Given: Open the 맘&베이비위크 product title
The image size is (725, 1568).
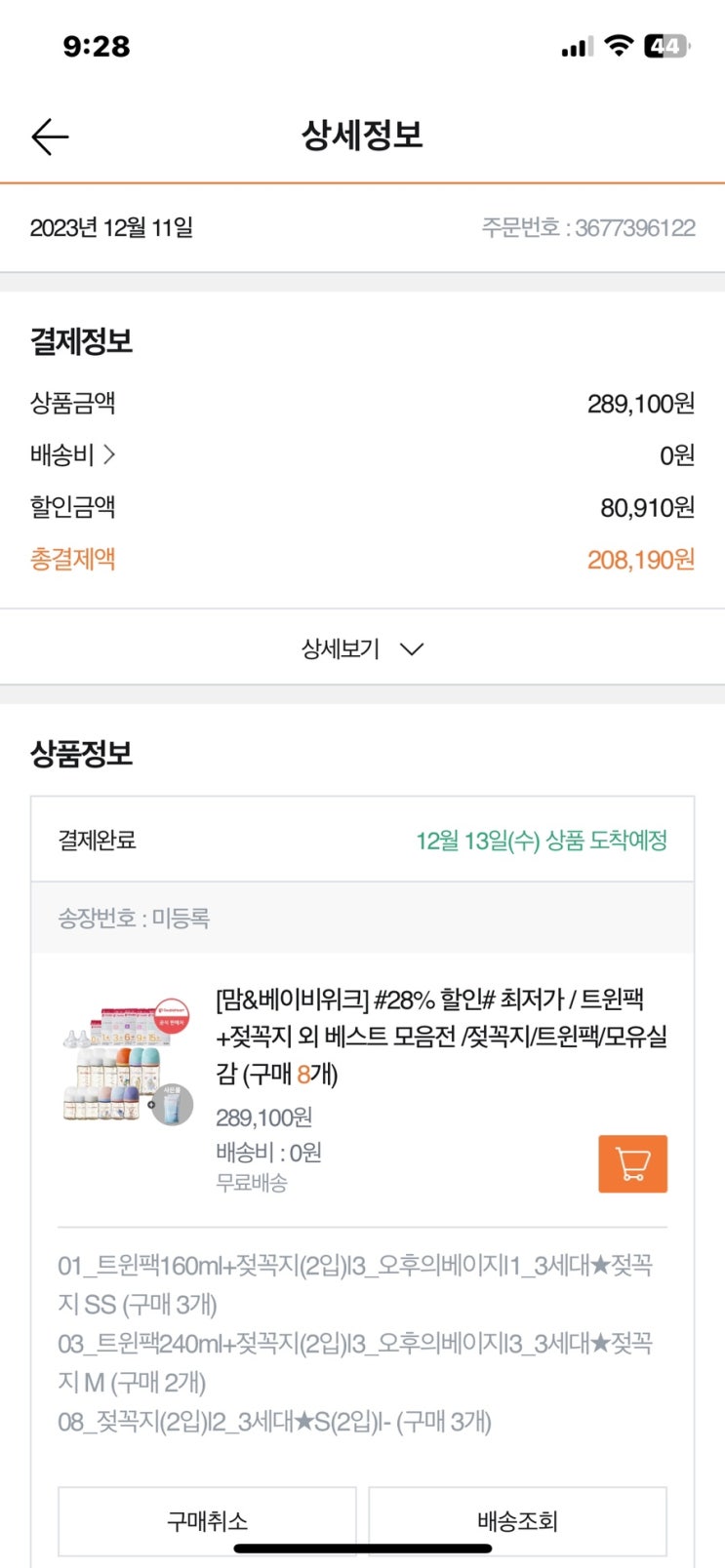Looking at the screenshot, I should (x=441, y=1036).
